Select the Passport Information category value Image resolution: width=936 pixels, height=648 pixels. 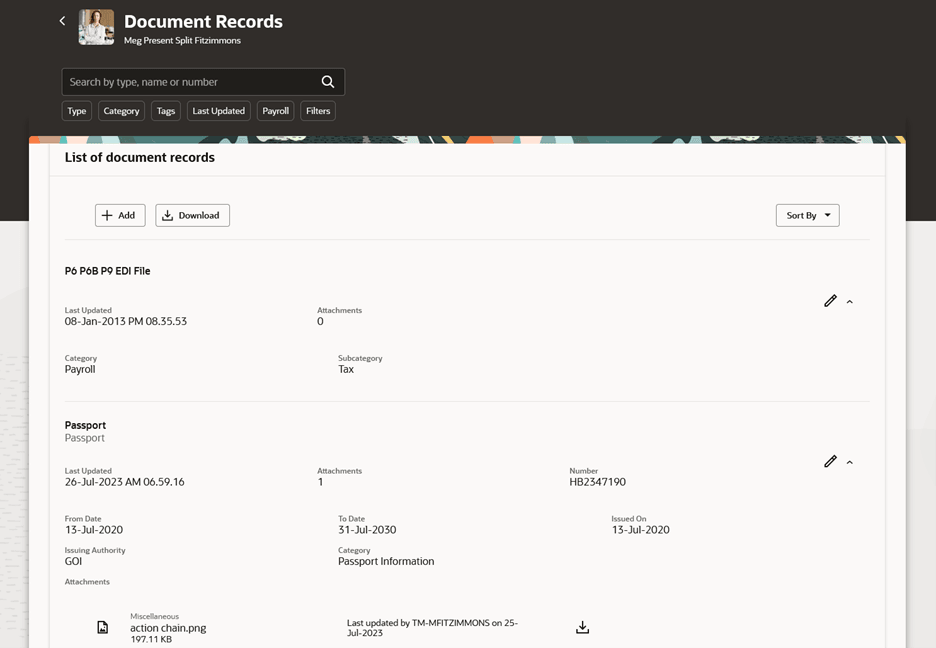pos(386,561)
